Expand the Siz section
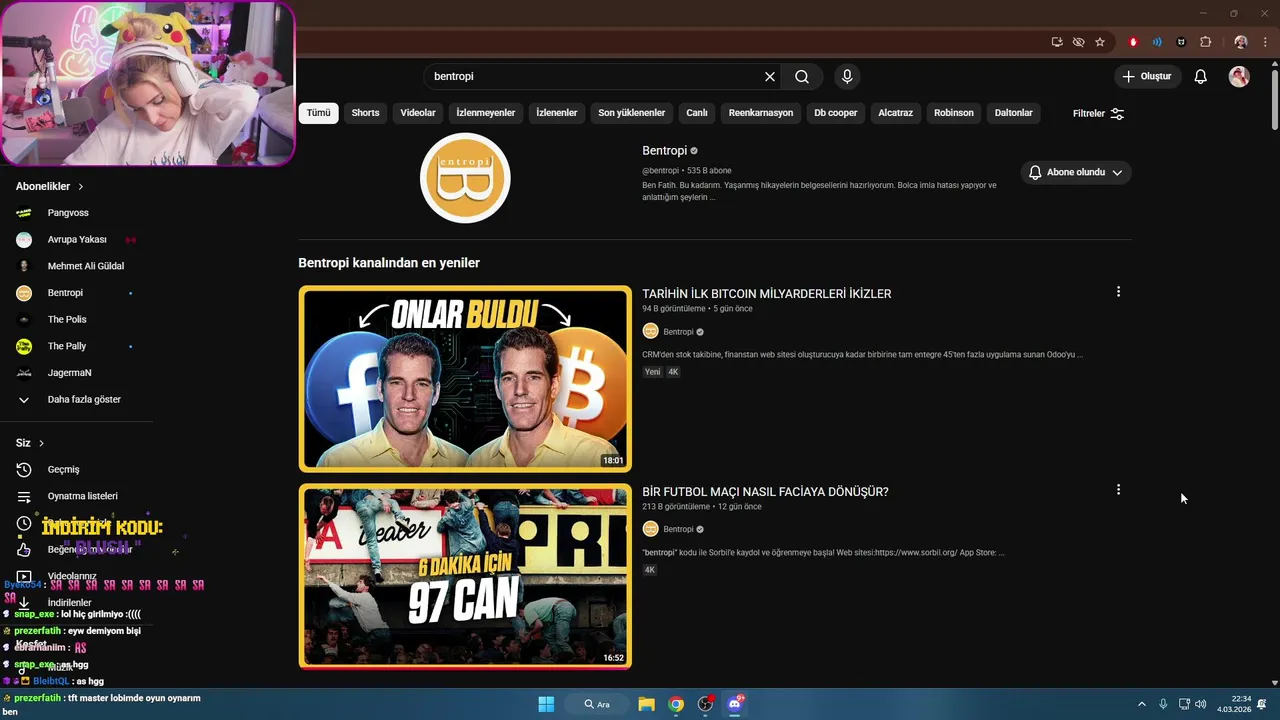1280x720 pixels. 30,443
